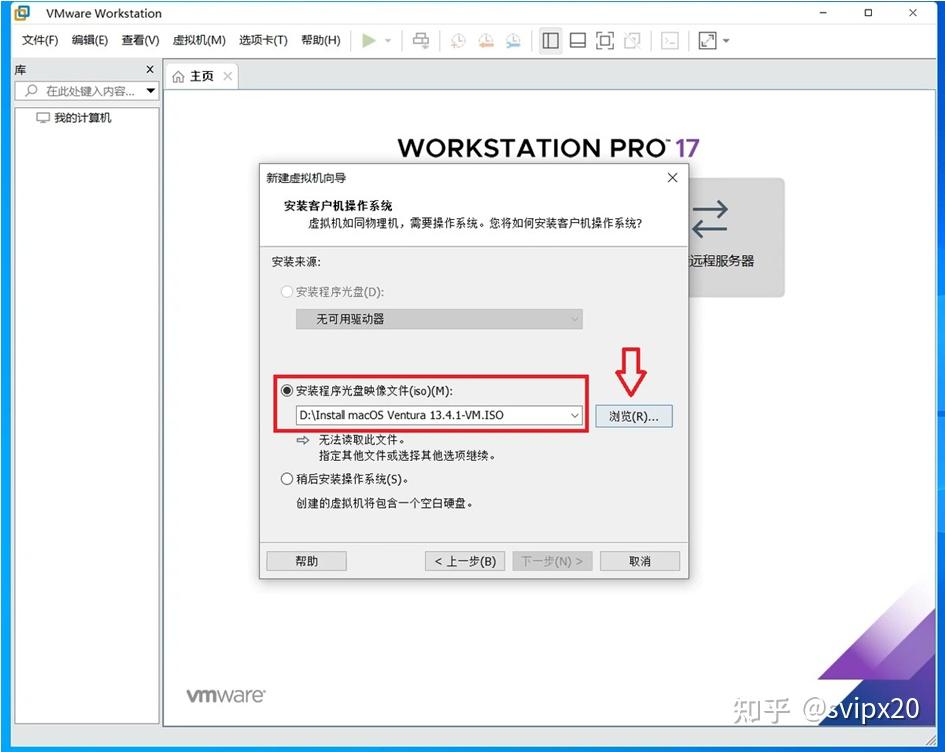Click the 远程服务器 connect tile
The image size is (945, 752).
click(x=736, y=237)
